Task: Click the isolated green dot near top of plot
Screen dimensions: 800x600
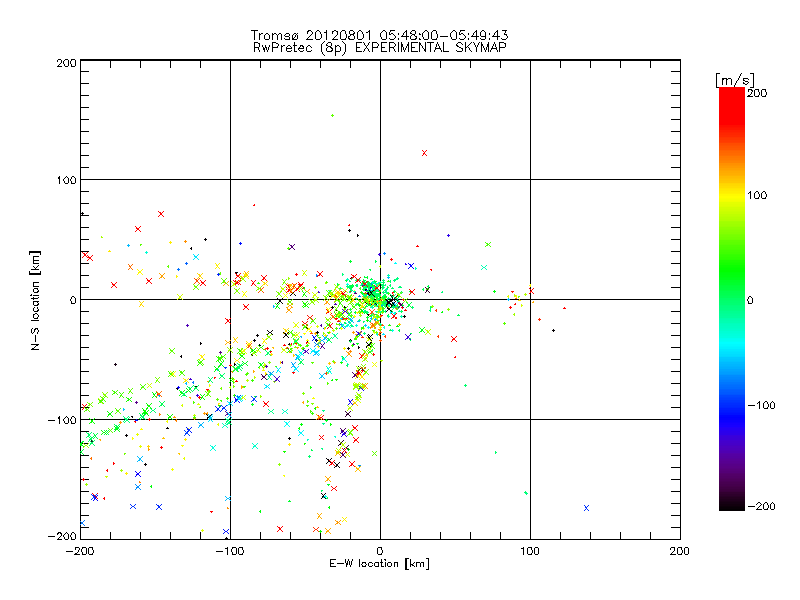Action: (333, 116)
